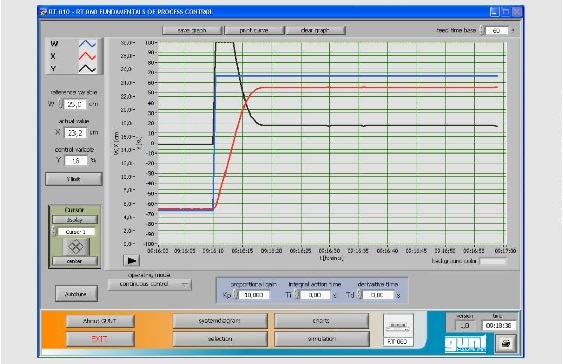
Task: Click the red EXIT button
Action: pyautogui.click(x=100, y=339)
